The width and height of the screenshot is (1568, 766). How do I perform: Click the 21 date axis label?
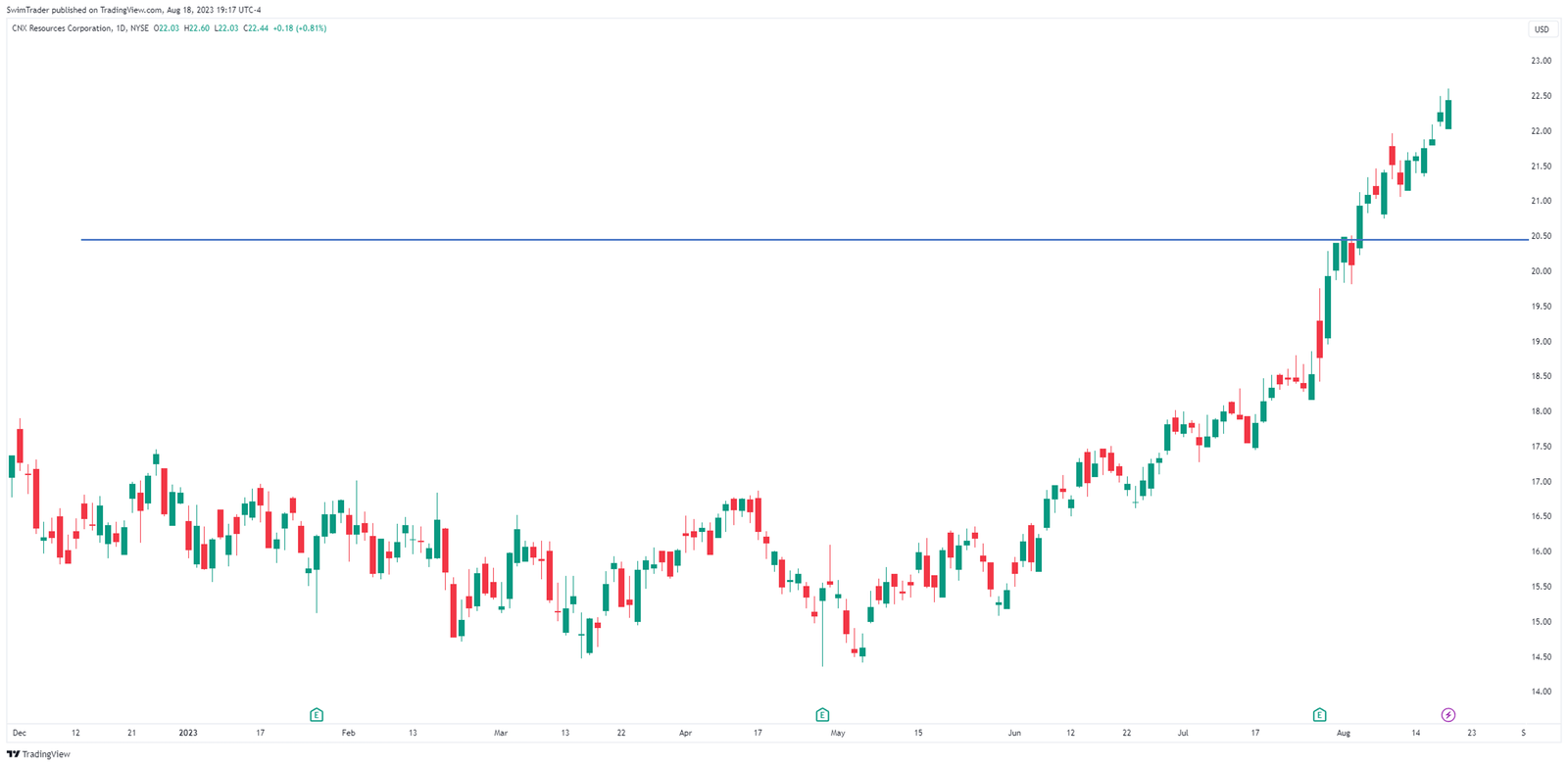[132, 733]
